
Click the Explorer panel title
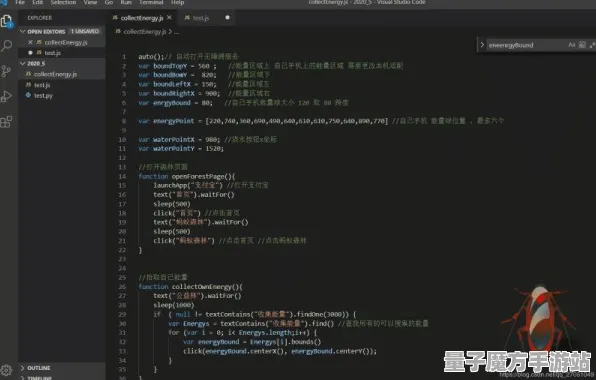40,18
